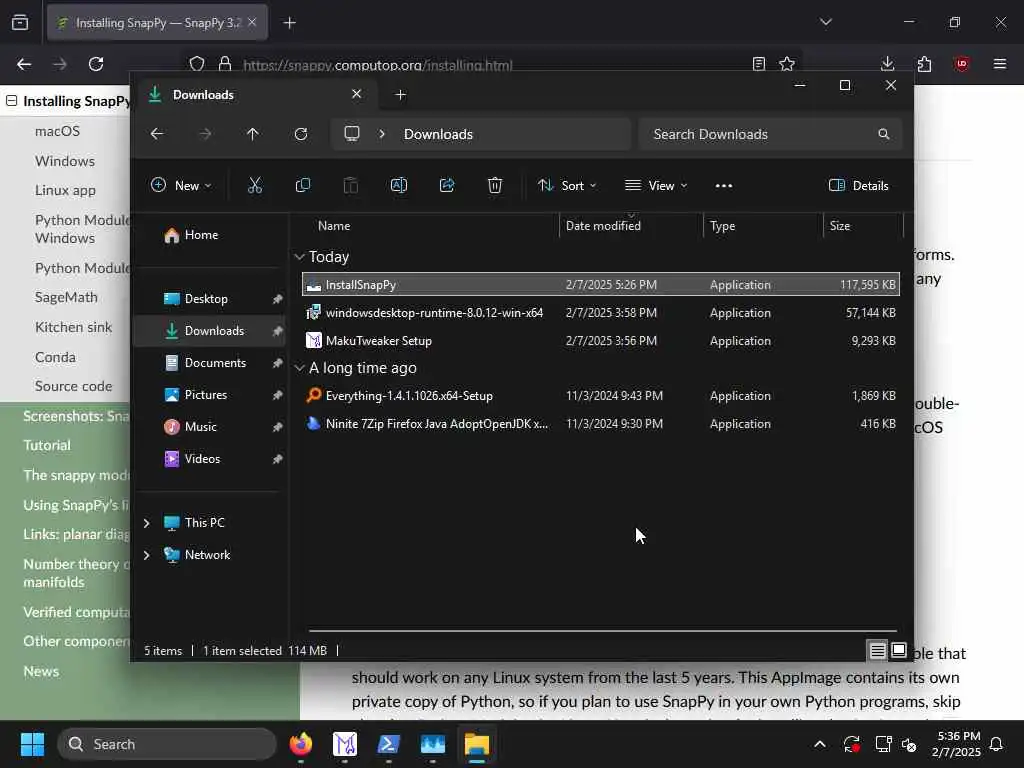
Task: Switch to details list view icon in status bar
Action: 878,650
